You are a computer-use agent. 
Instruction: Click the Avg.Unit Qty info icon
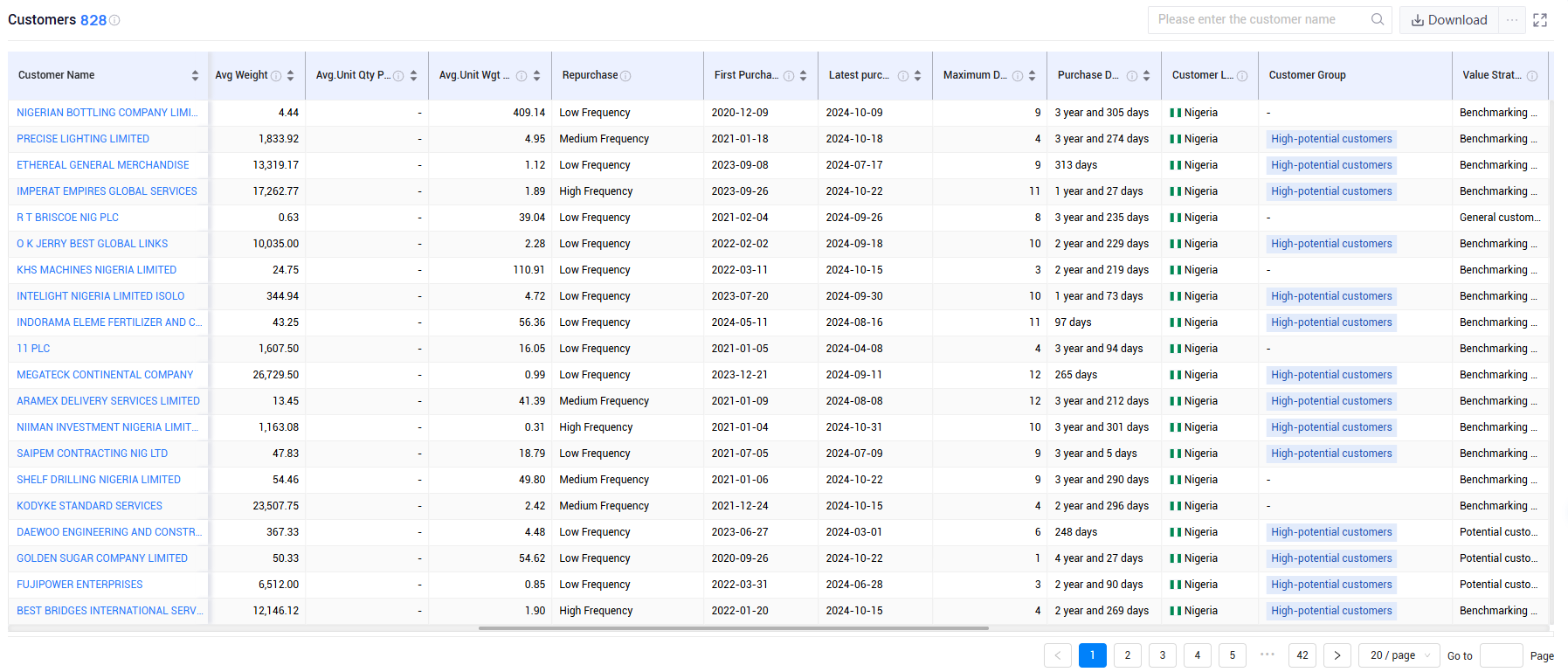pyautogui.click(x=398, y=76)
